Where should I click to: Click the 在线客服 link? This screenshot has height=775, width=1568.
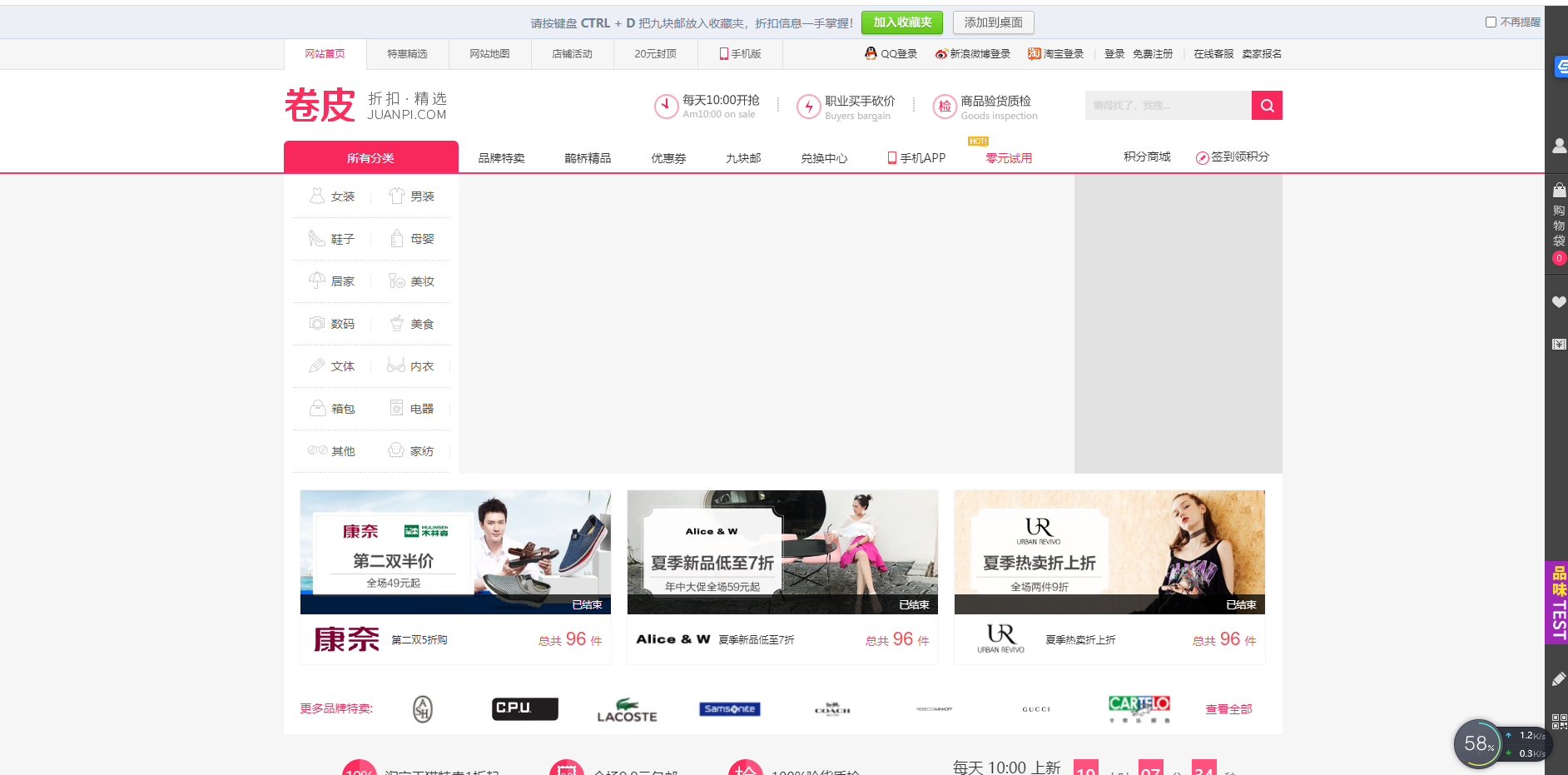coord(1213,54)
